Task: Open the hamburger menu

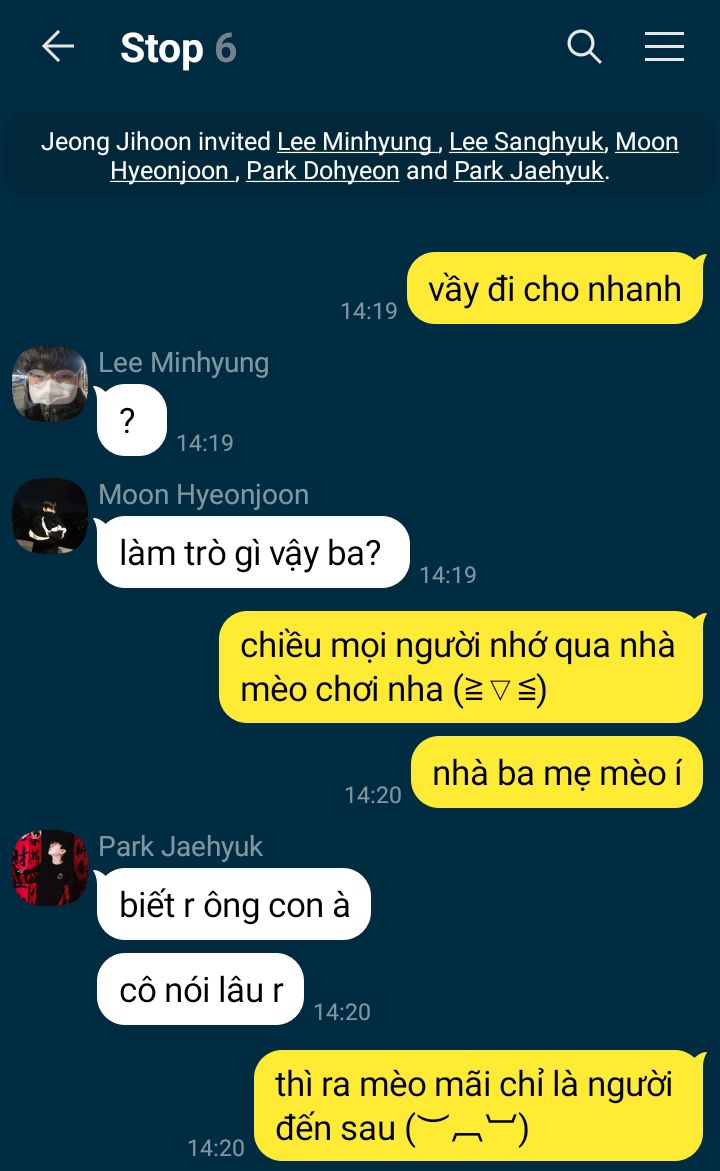Action: 664,46
